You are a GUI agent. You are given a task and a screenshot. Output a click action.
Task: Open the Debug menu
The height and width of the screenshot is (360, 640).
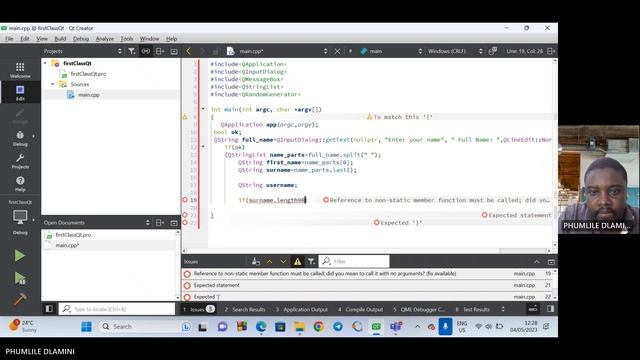pyautogui.click(x=81, y=39)
